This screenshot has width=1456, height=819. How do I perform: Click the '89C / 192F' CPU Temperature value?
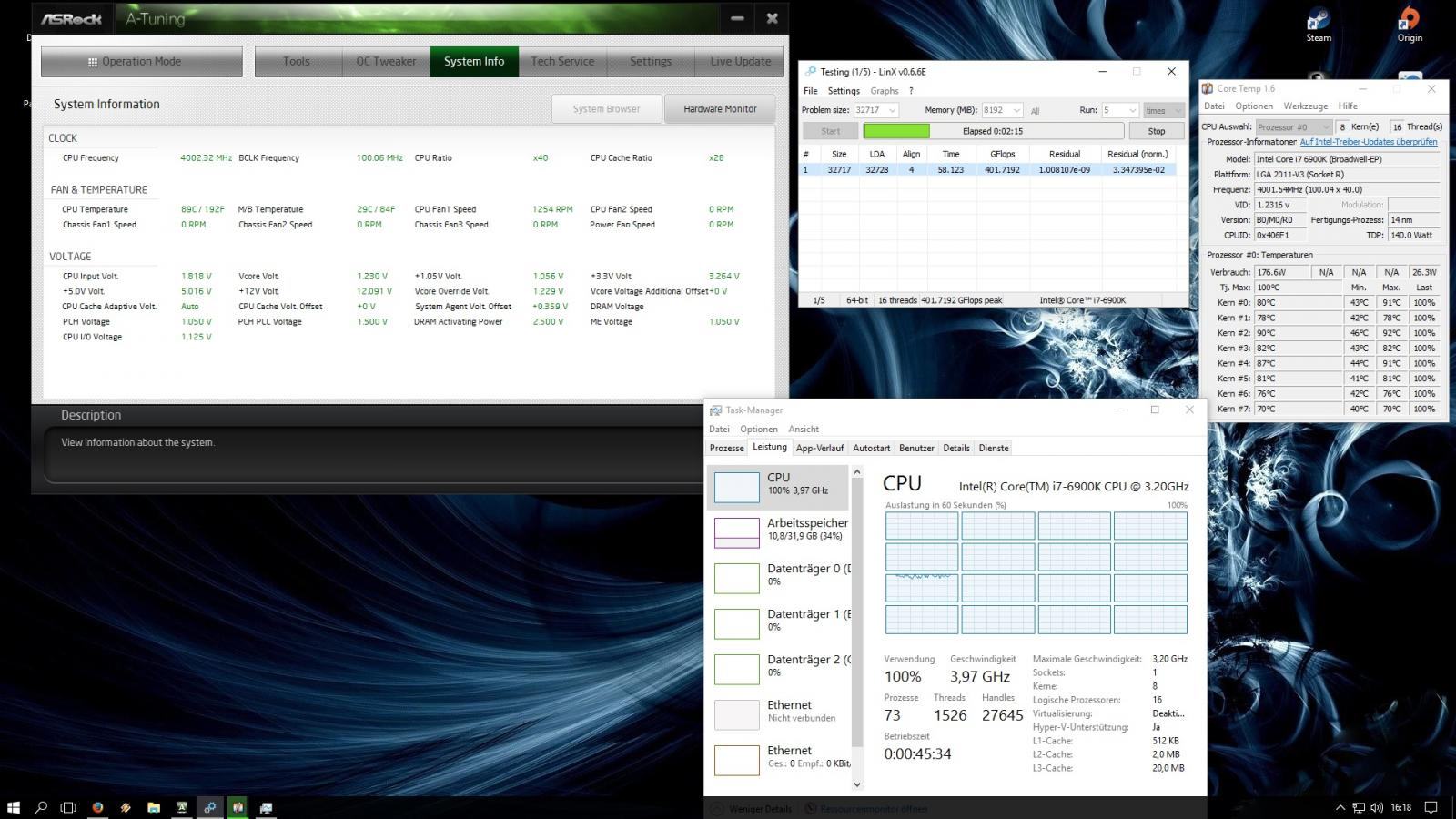[x=203, y=209]
